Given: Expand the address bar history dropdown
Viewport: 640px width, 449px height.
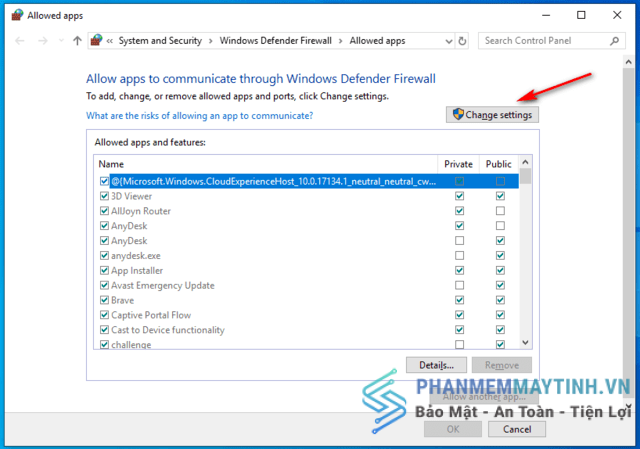Looking at the screenshot, I should [x=449, y=41].
